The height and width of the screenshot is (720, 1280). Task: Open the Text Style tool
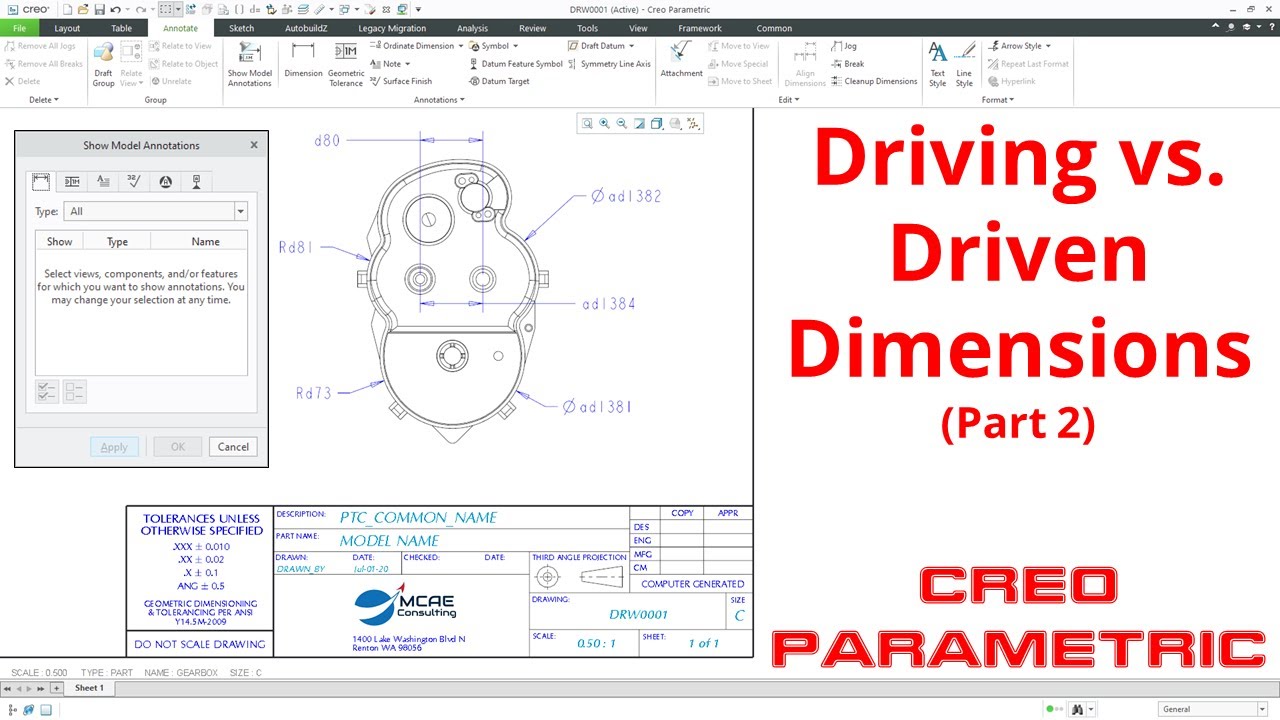click(937, 65)
